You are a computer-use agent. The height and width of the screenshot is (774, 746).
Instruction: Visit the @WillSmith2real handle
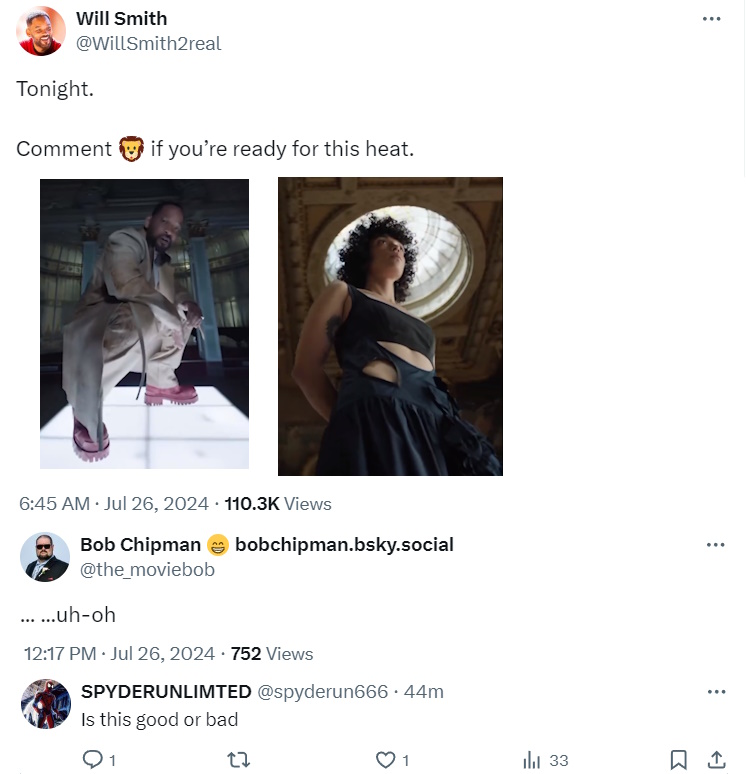[149, 44]
